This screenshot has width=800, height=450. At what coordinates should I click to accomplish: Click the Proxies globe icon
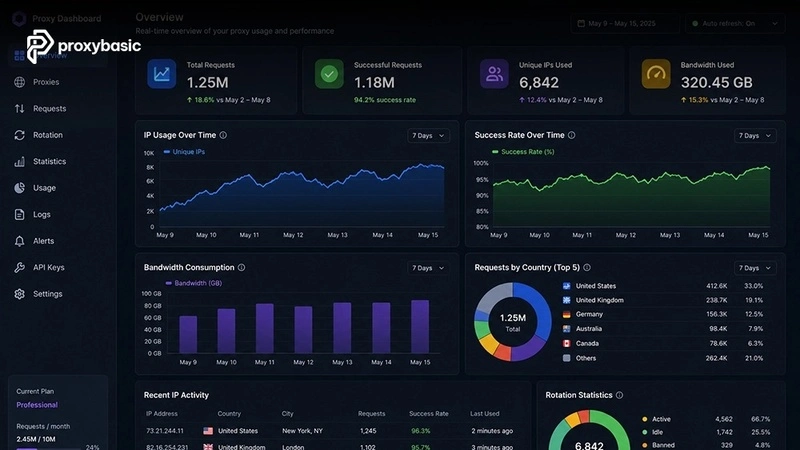19,82
